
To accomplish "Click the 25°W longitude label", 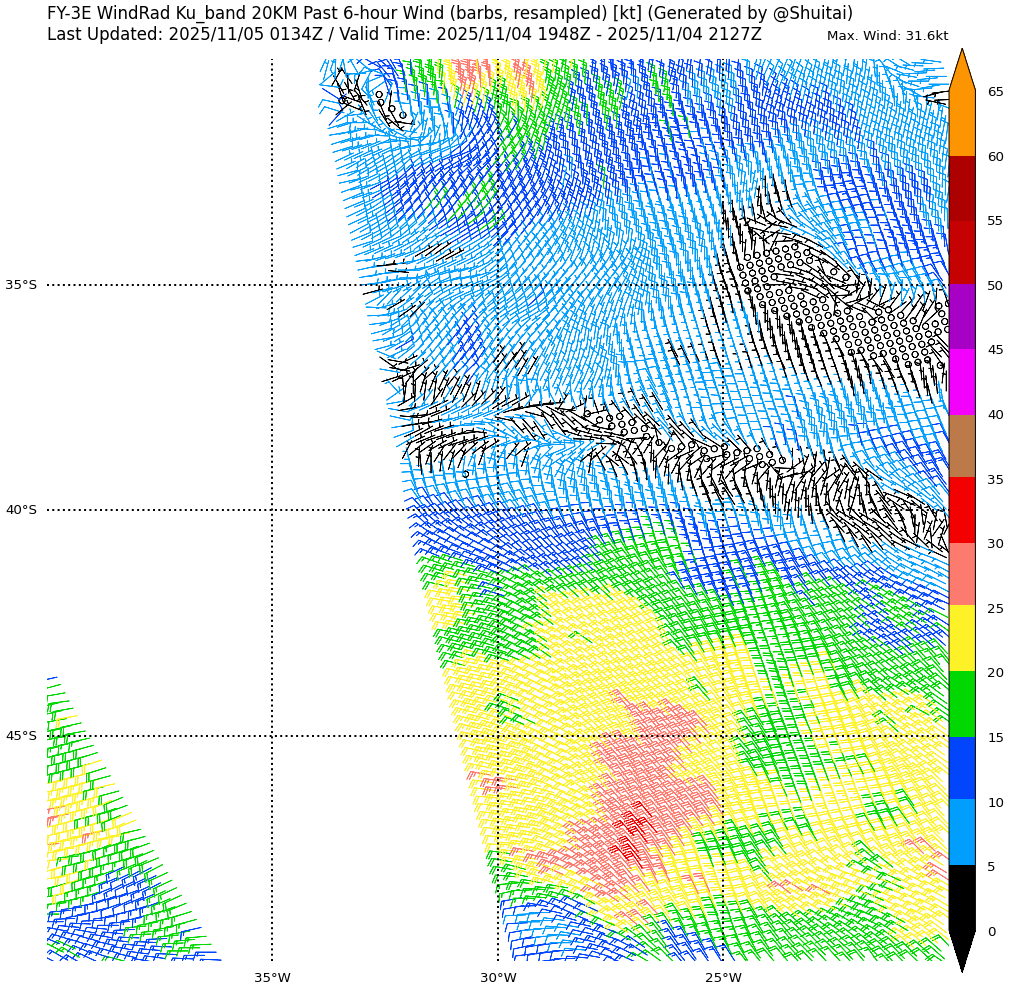I will 723,977.
